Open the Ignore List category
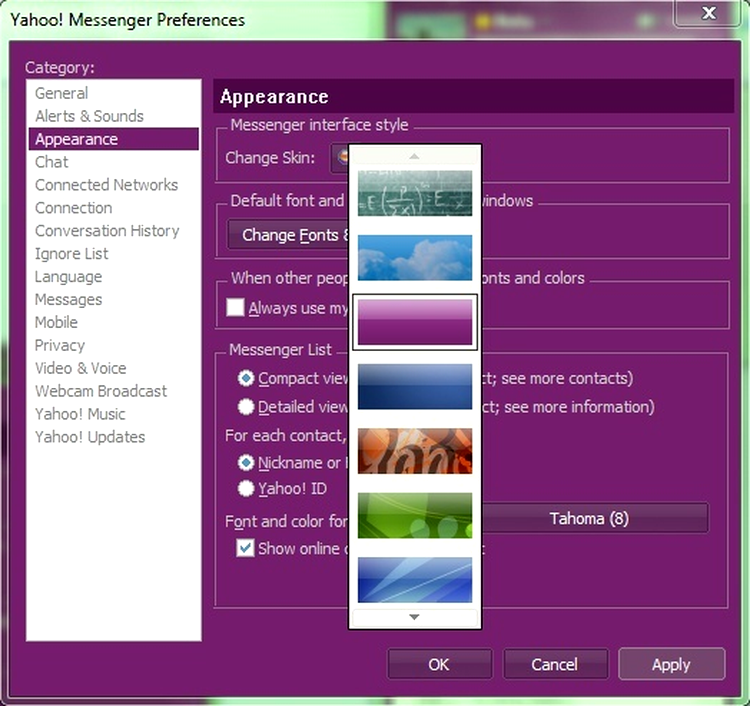This screenshot has width=750, height=706. [114, 254]
